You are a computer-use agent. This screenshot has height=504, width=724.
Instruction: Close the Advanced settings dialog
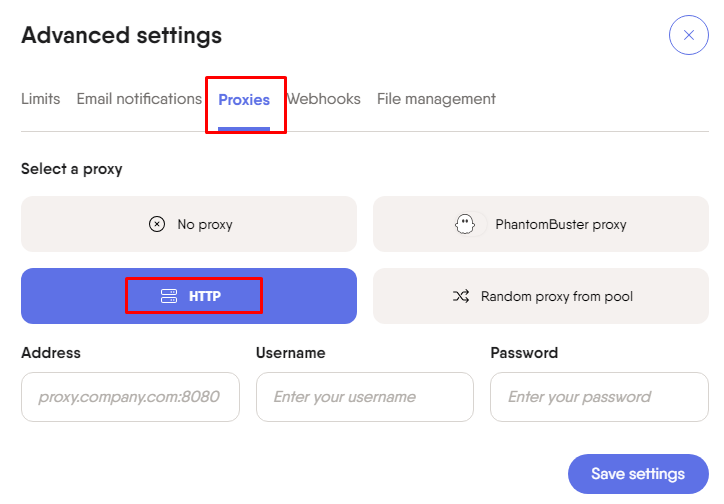688,35
